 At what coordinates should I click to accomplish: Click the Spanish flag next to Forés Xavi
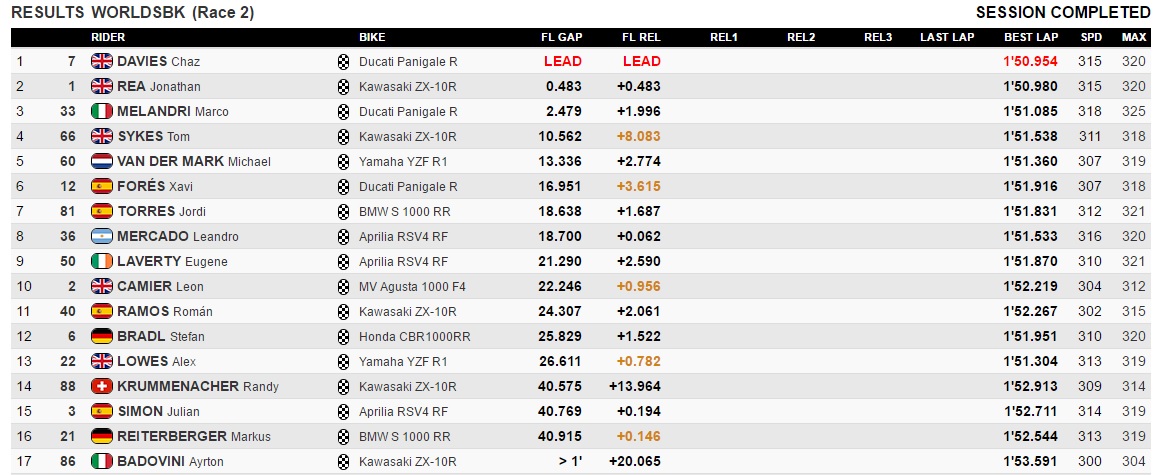[102, 186]
